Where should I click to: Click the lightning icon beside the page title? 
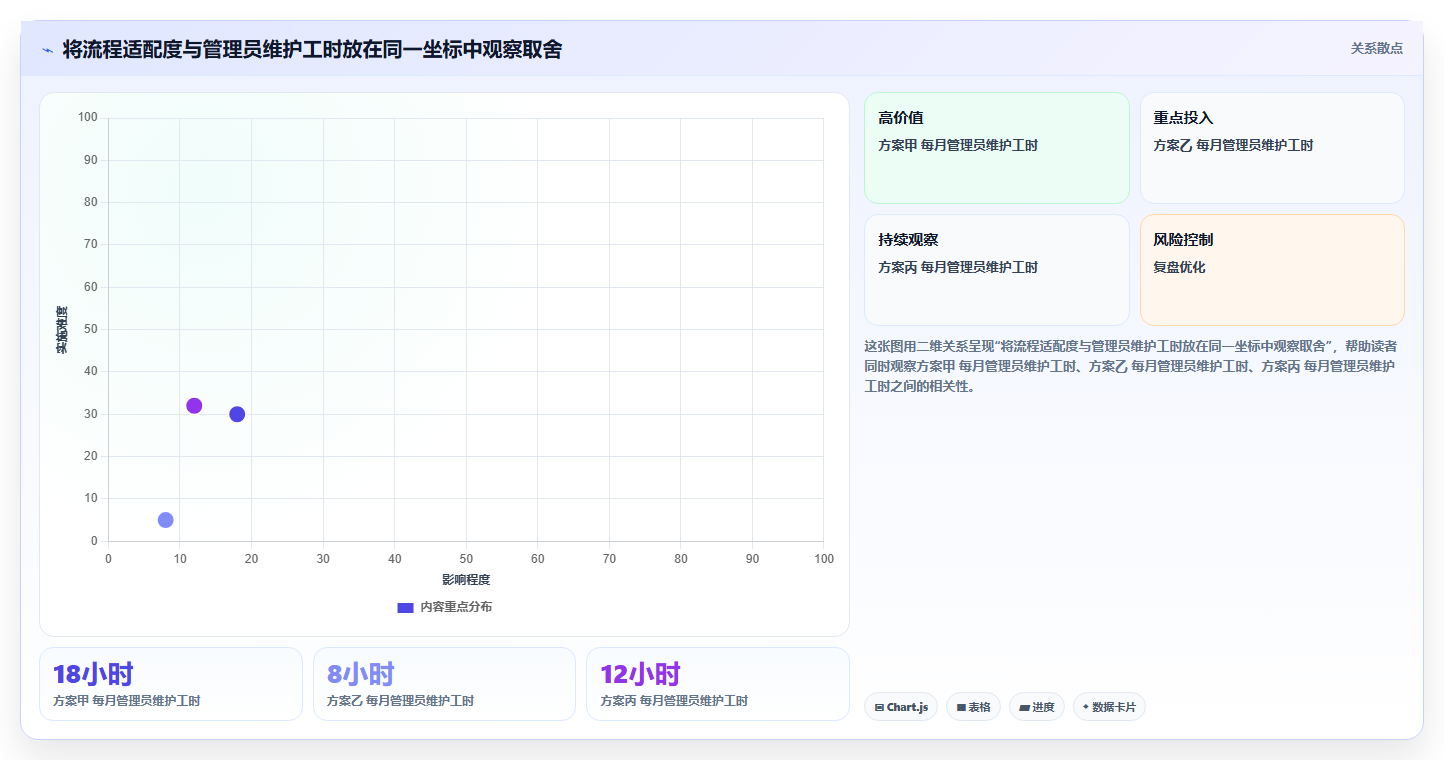coord(47,50)
